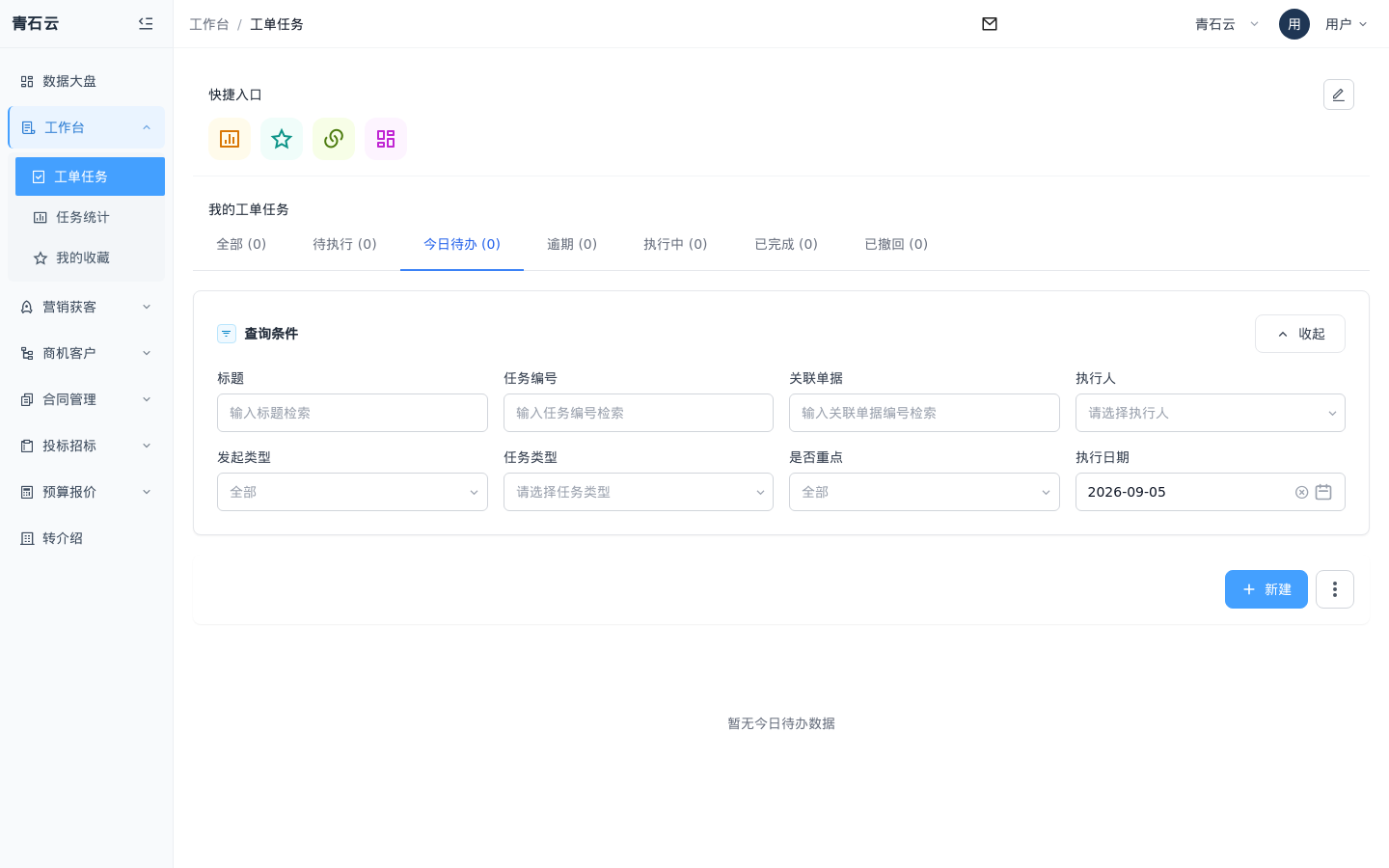Click the 标题 search input
The height and width of the screenshot is (868, 1389).
(x=352, y=413)
